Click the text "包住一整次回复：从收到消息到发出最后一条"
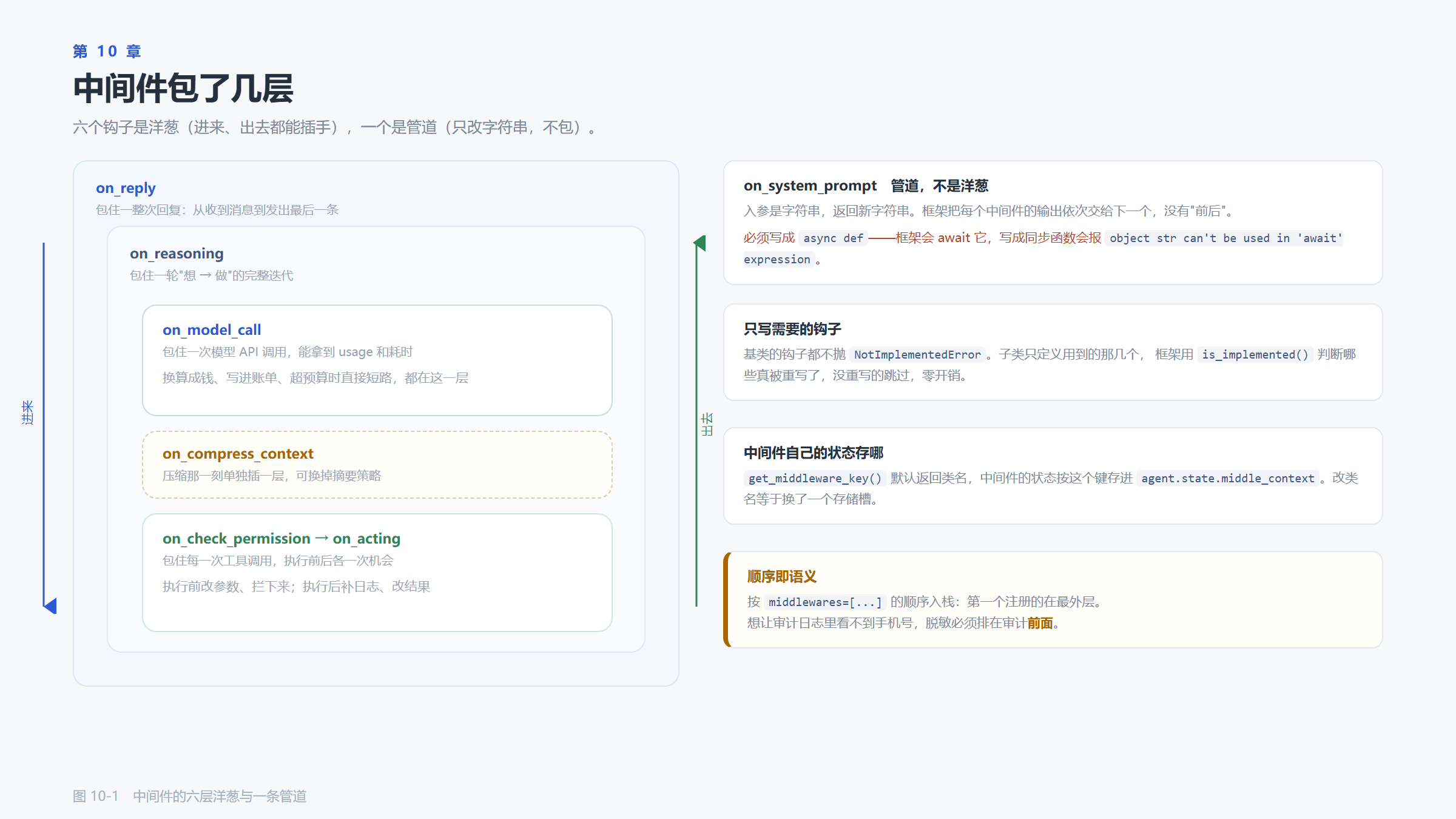Viewport: 1456px width, 819px height. 217,210
